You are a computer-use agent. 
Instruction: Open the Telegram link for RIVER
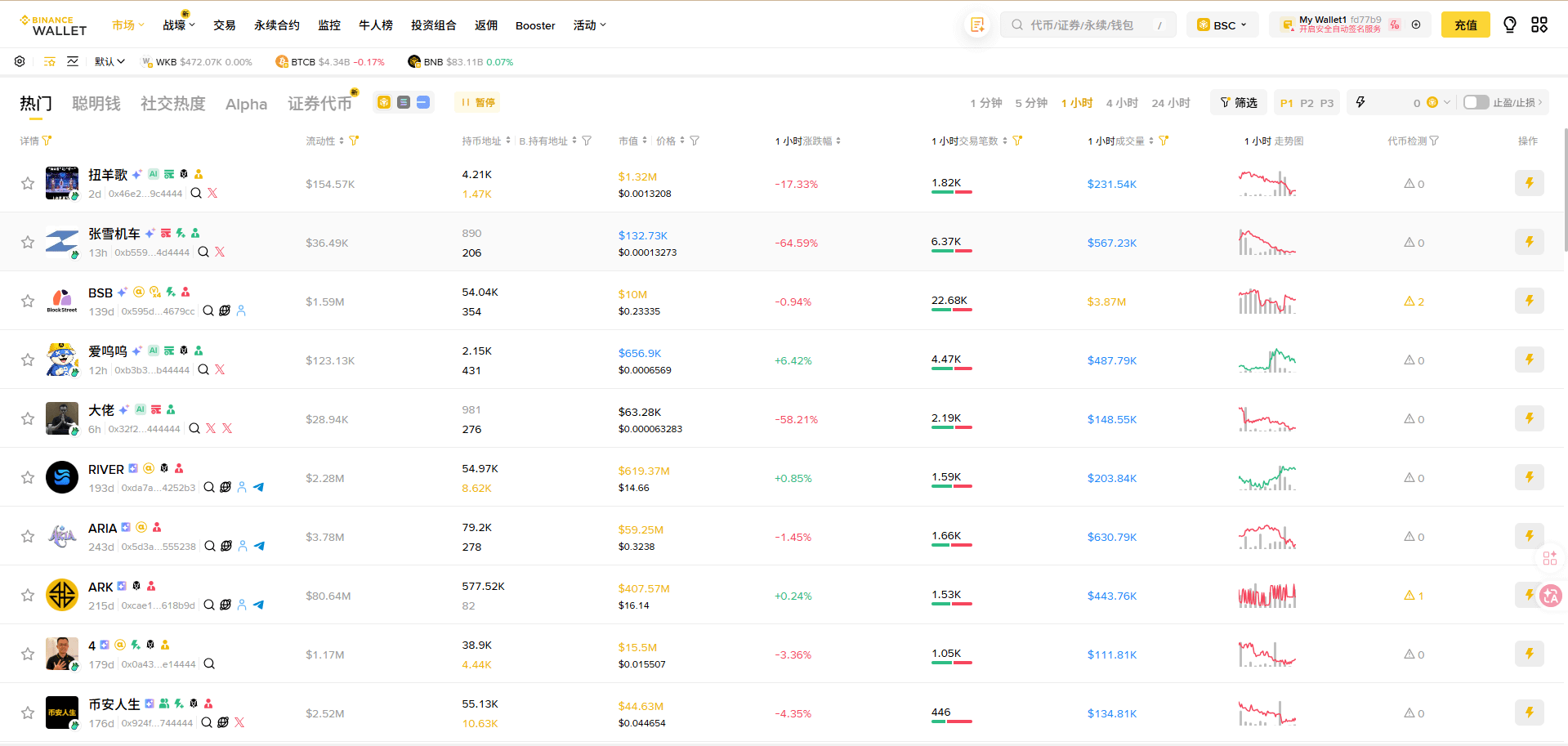tap(258, 488)
